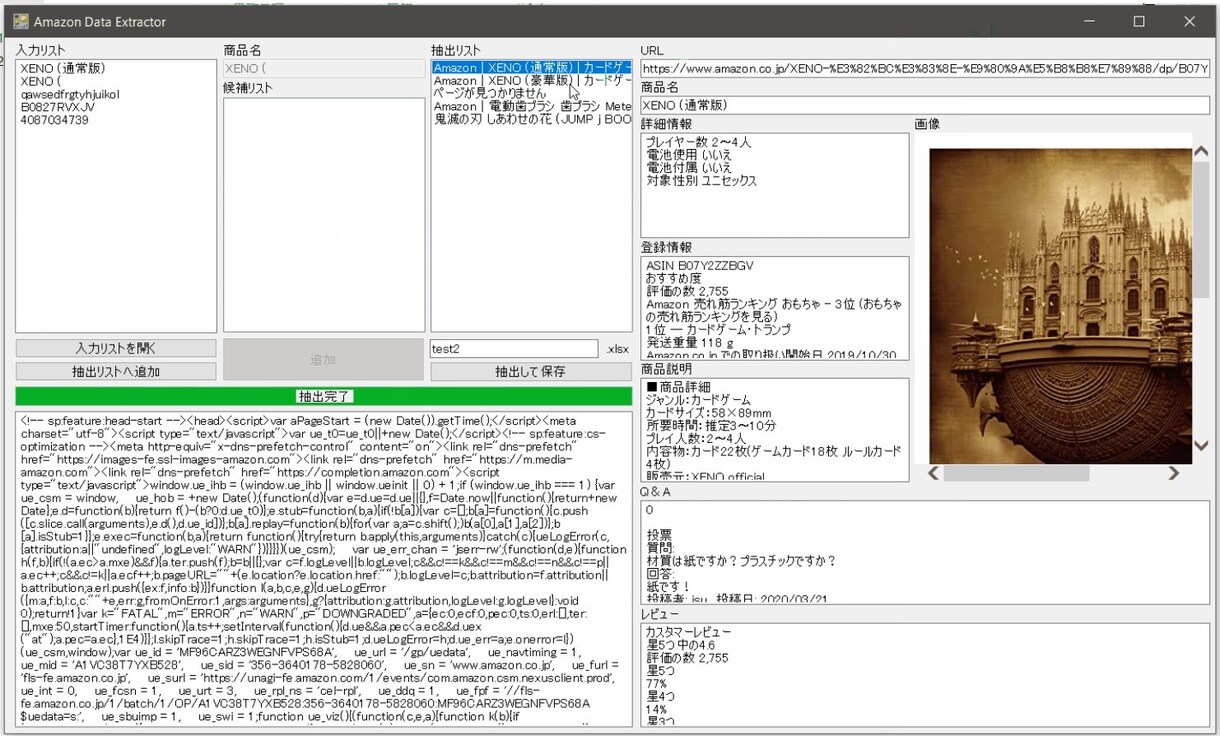Image resolution: width=1220 pixels, height=745 pixels.
Task: Click the image panel's left arrow
Action: pos(933,473)
